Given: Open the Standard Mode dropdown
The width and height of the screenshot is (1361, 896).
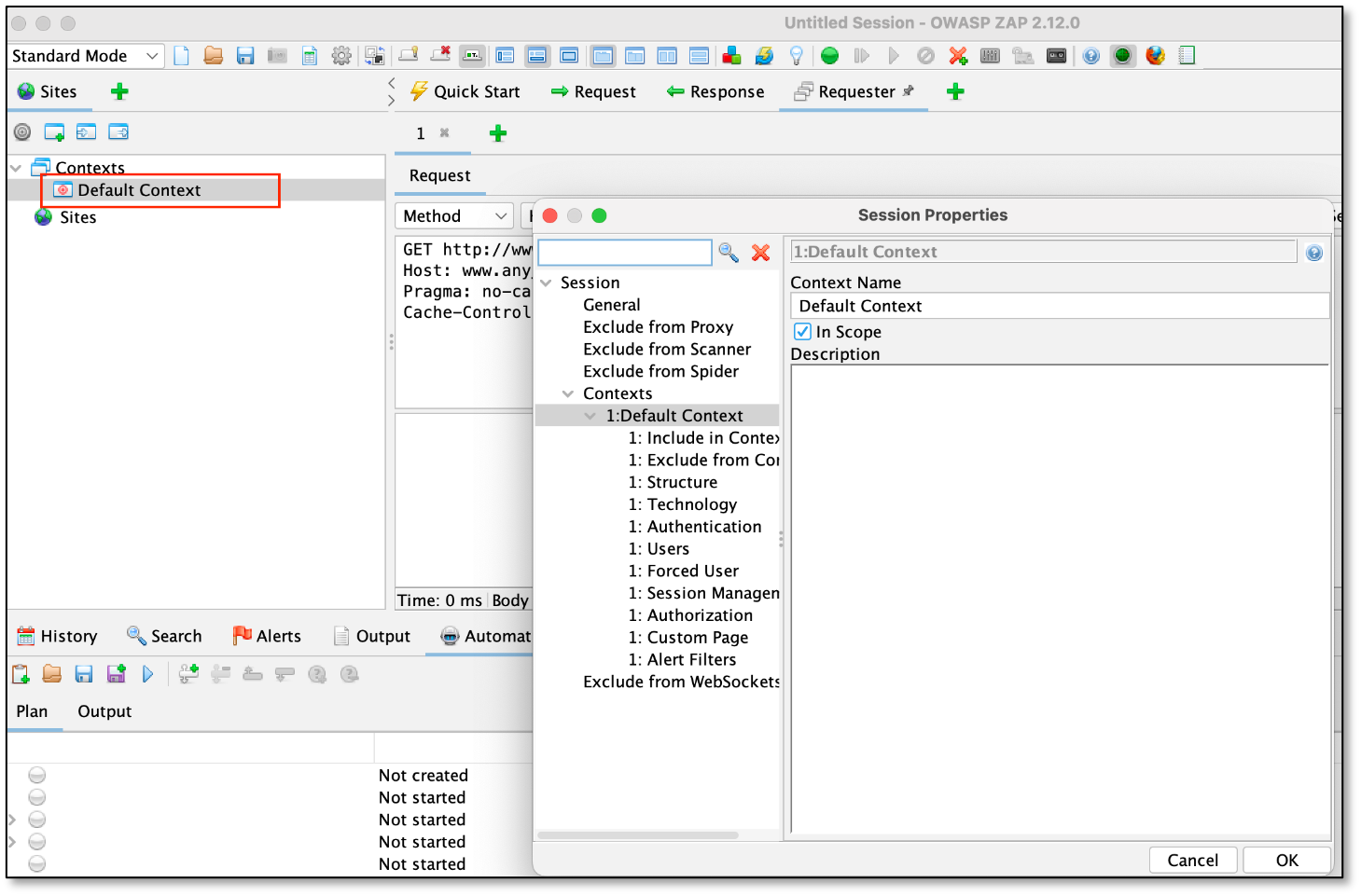Looking at the screenshot, I should pyautogui.click(x=87, y=56).
